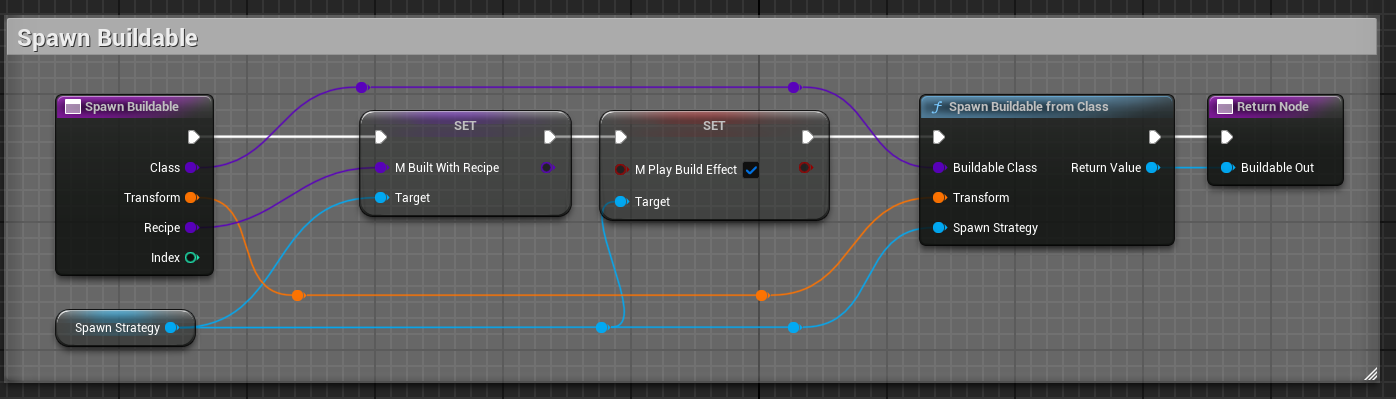Select the SET title above M Built With Recipe
The image size is (1396, 399).
click(x=465, y=126)
